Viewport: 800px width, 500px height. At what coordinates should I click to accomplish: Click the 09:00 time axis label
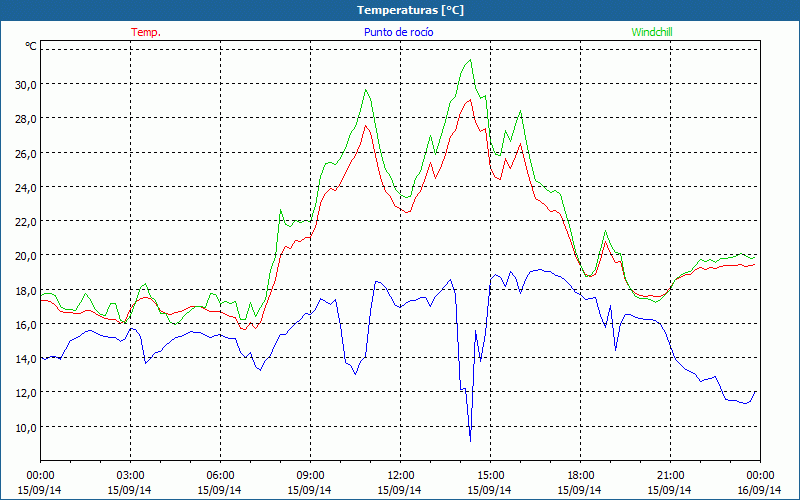coord(310,476)
